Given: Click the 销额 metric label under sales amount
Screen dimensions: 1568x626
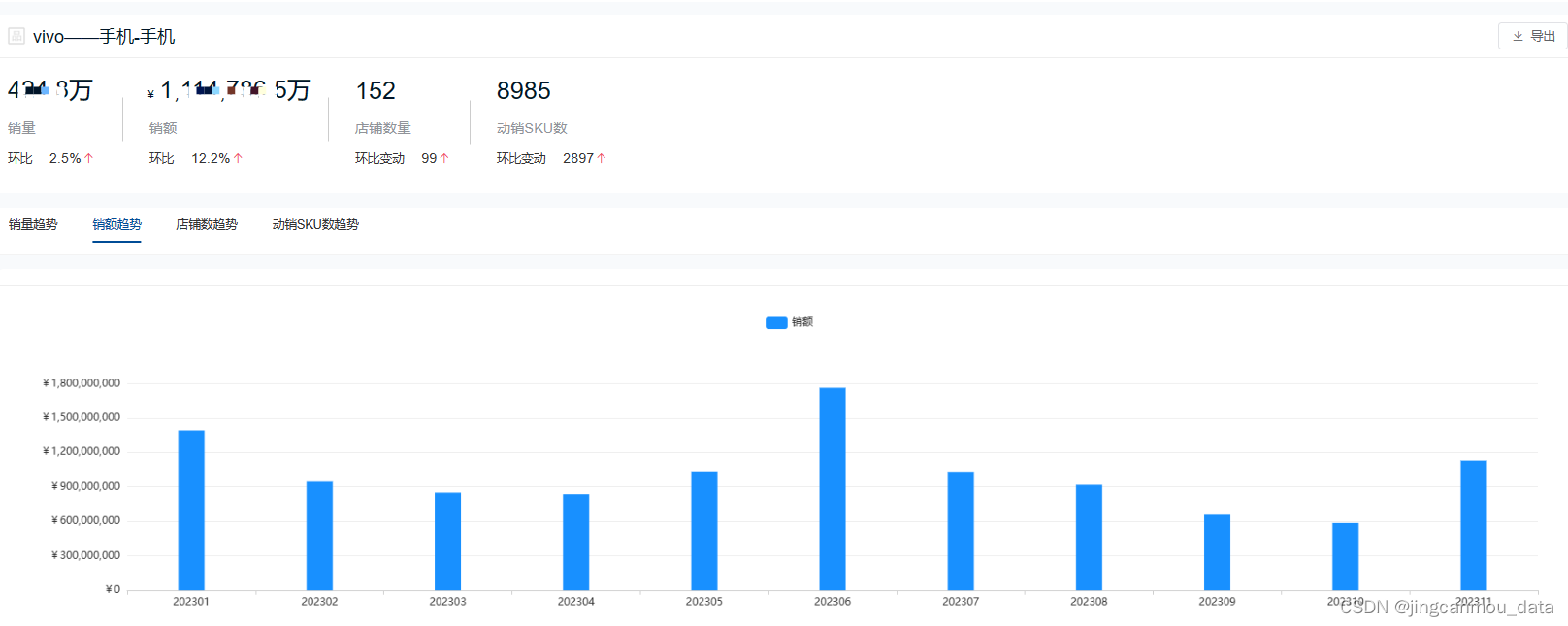Looking at the screenshot, I should tap(163, 128).
